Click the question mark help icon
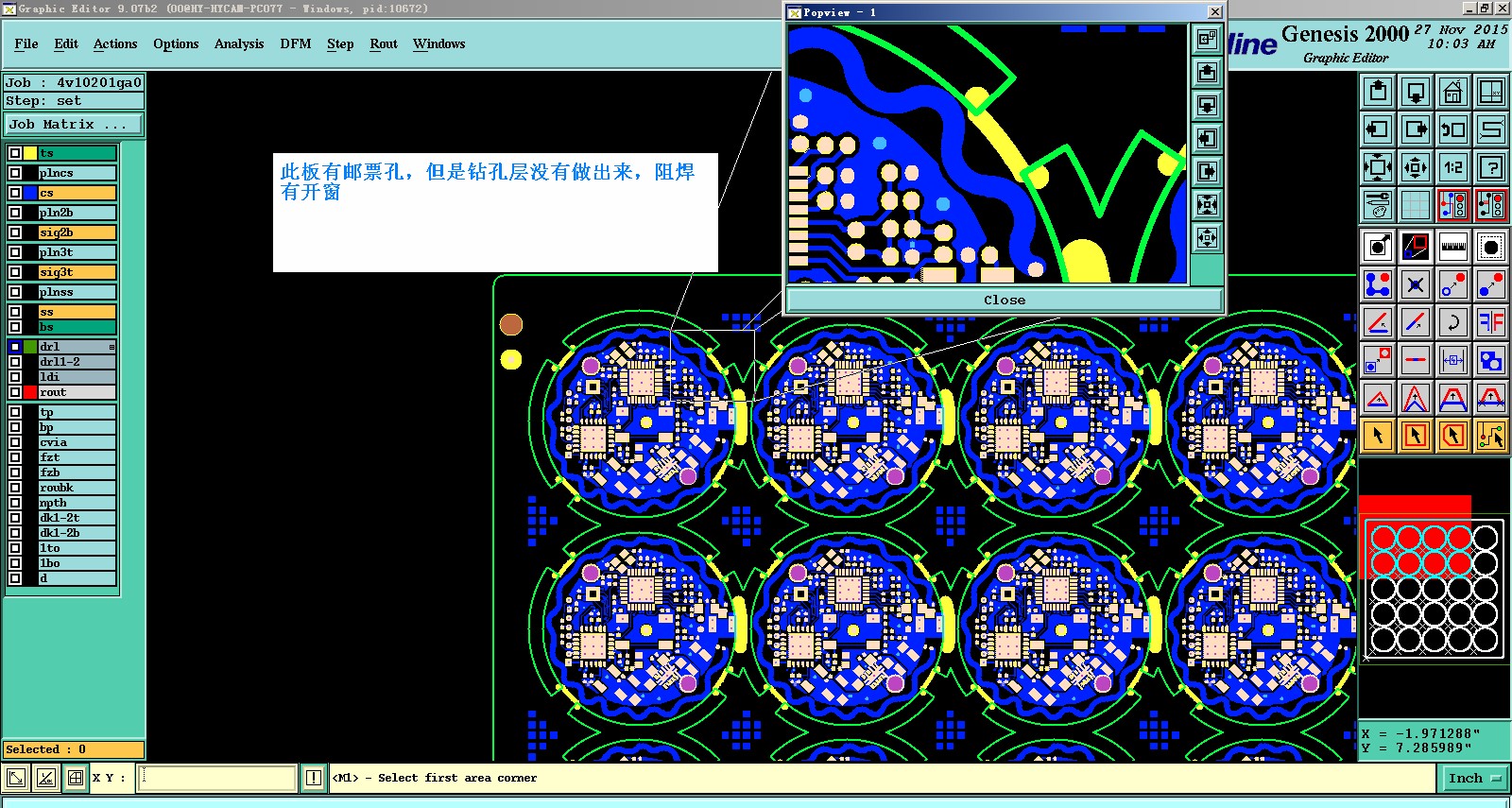 click(1491, 167)
